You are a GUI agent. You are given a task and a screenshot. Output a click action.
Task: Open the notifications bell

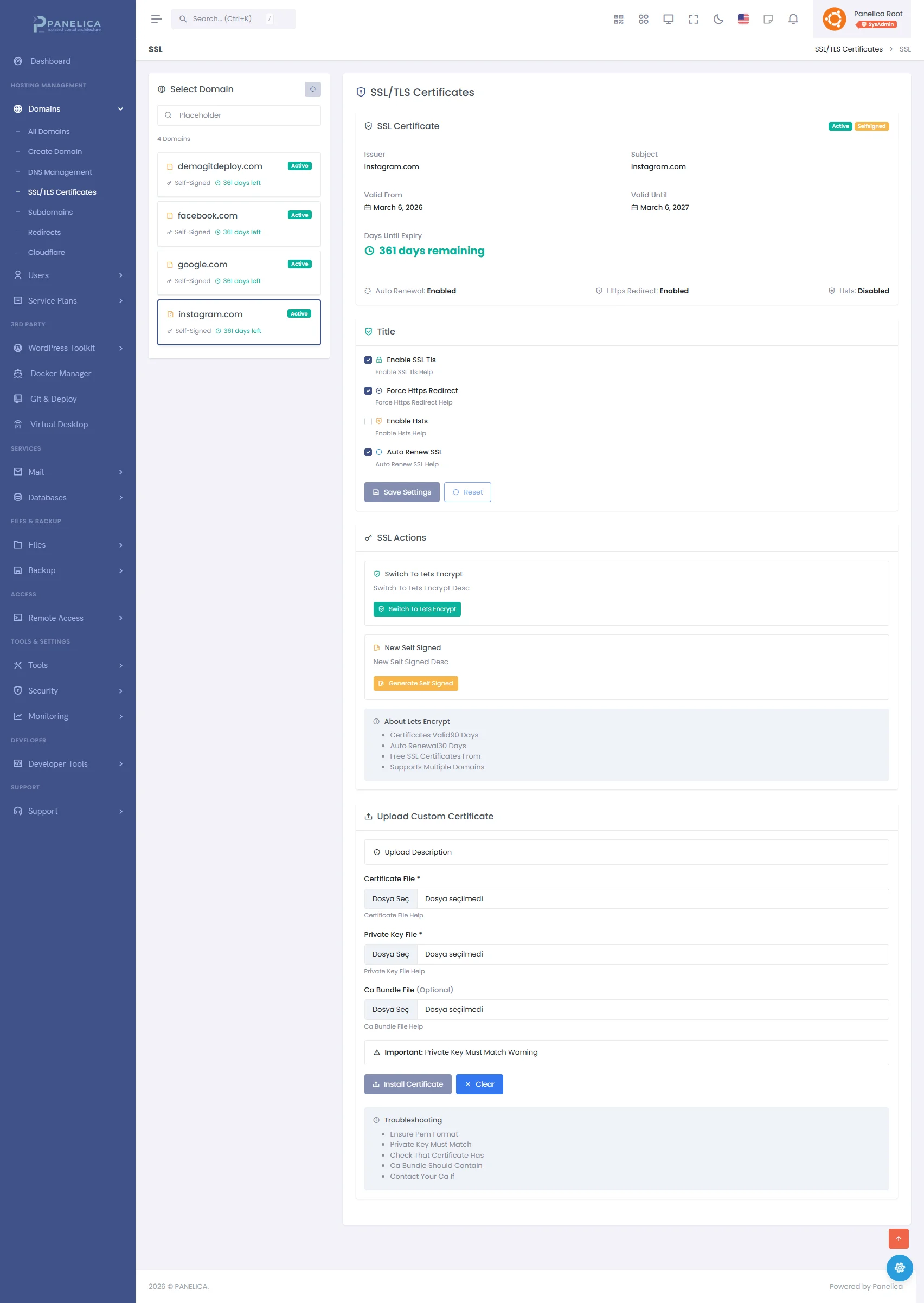[x=793, y=20]
